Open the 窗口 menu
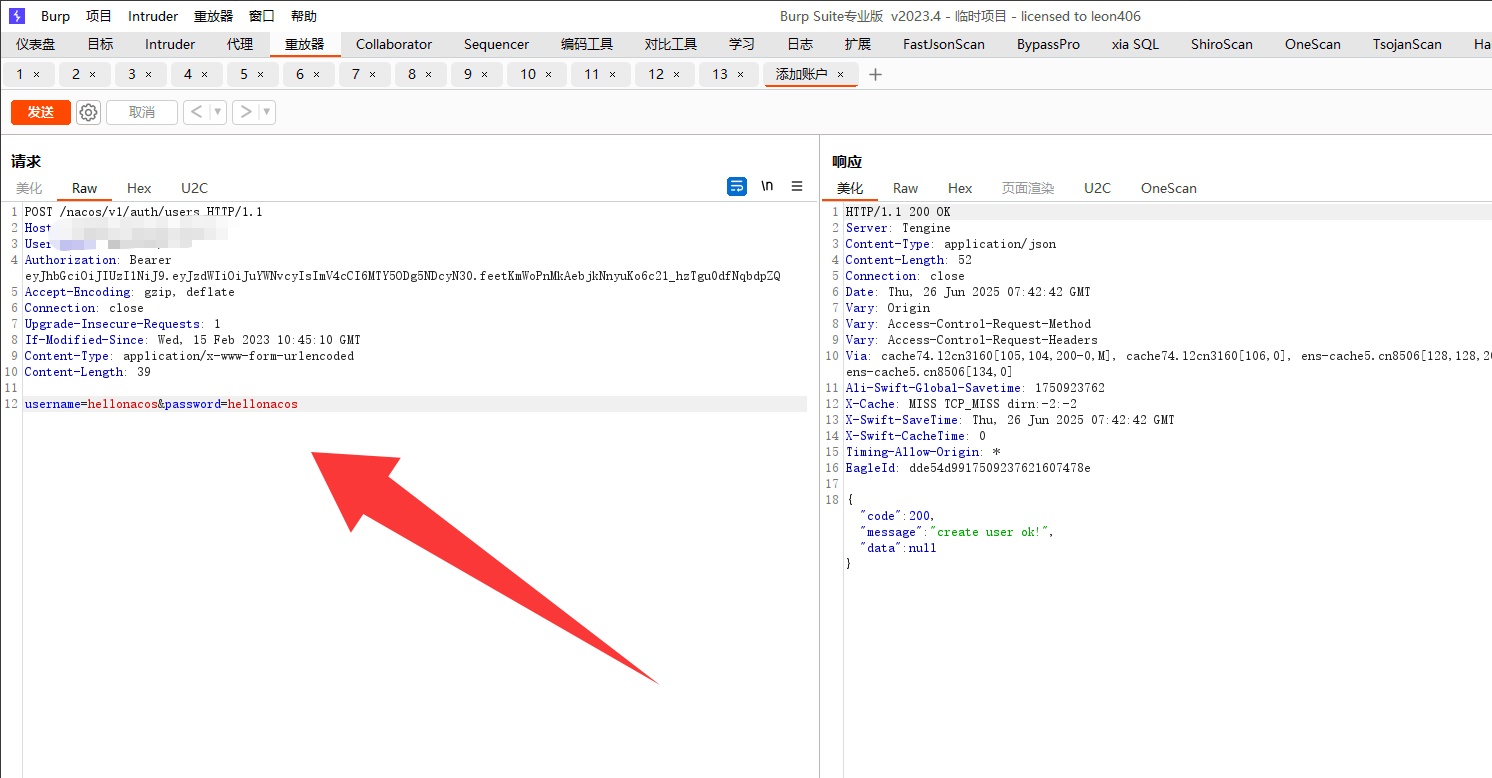Image resolution: width=1492 pixels, height=778 pixels. click(x=262, y=16)
